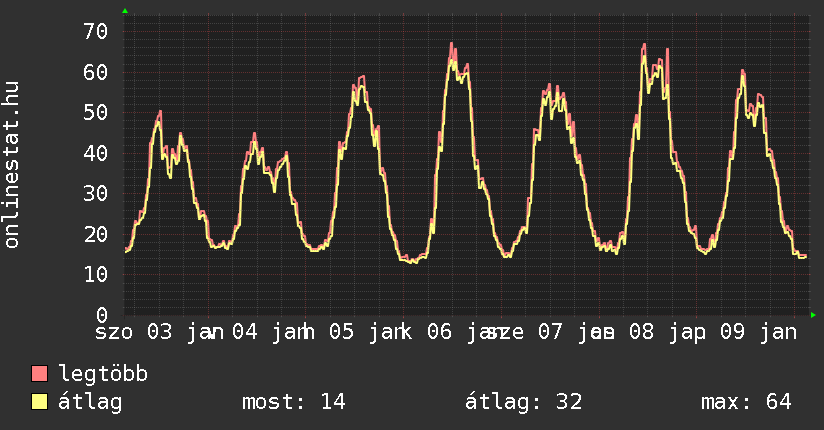Click the 'max: 64' statistic
Viewport: 824px width, 430px height.
[x=746, y=402]
